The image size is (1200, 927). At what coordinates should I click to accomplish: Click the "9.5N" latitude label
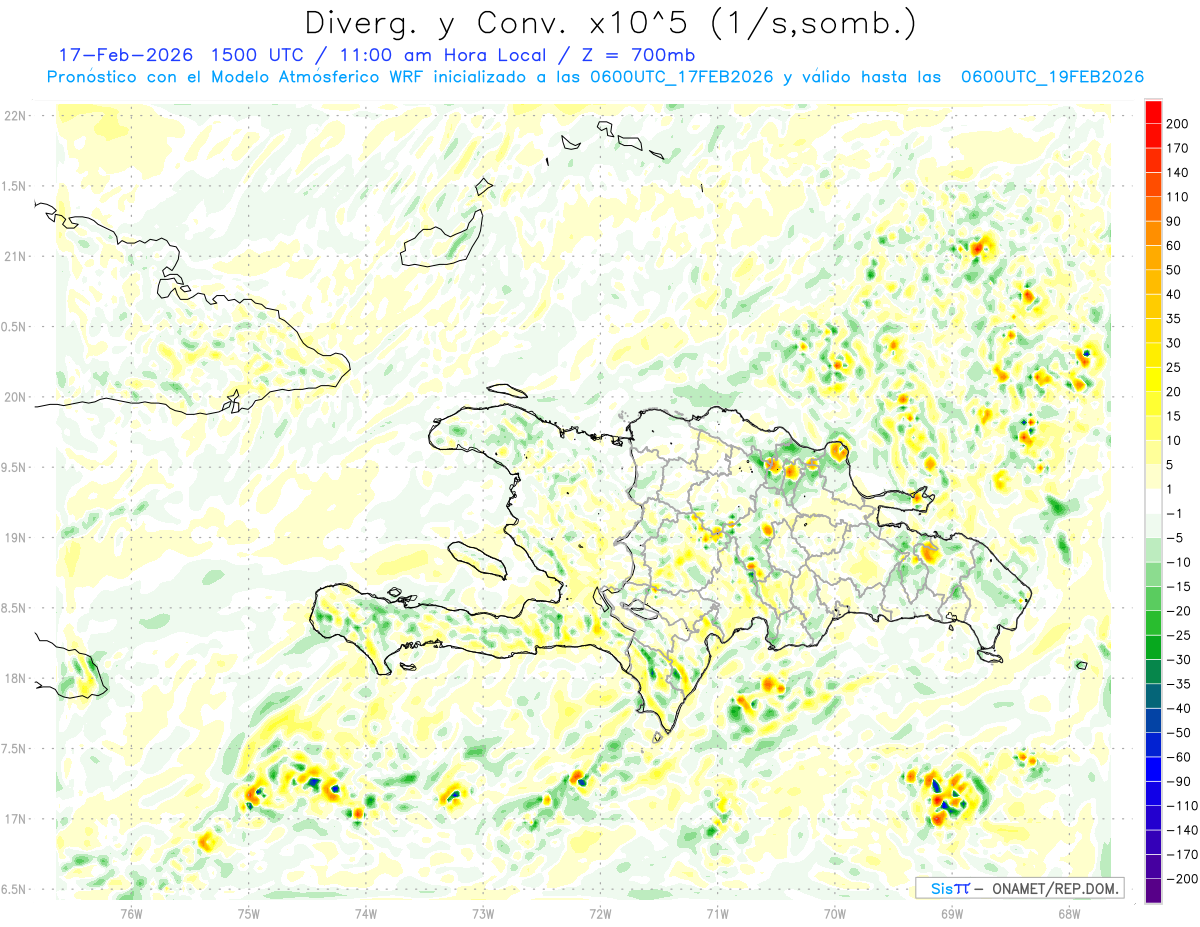coord(15,468)
